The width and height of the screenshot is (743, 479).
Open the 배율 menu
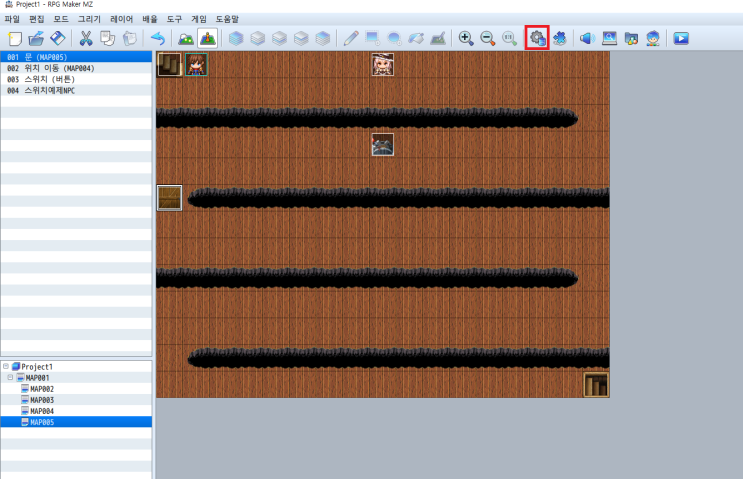[150, 19]
